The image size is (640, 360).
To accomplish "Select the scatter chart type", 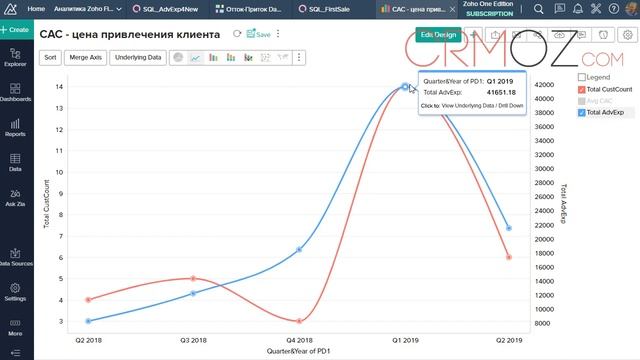I will click(x=265, y=58).
